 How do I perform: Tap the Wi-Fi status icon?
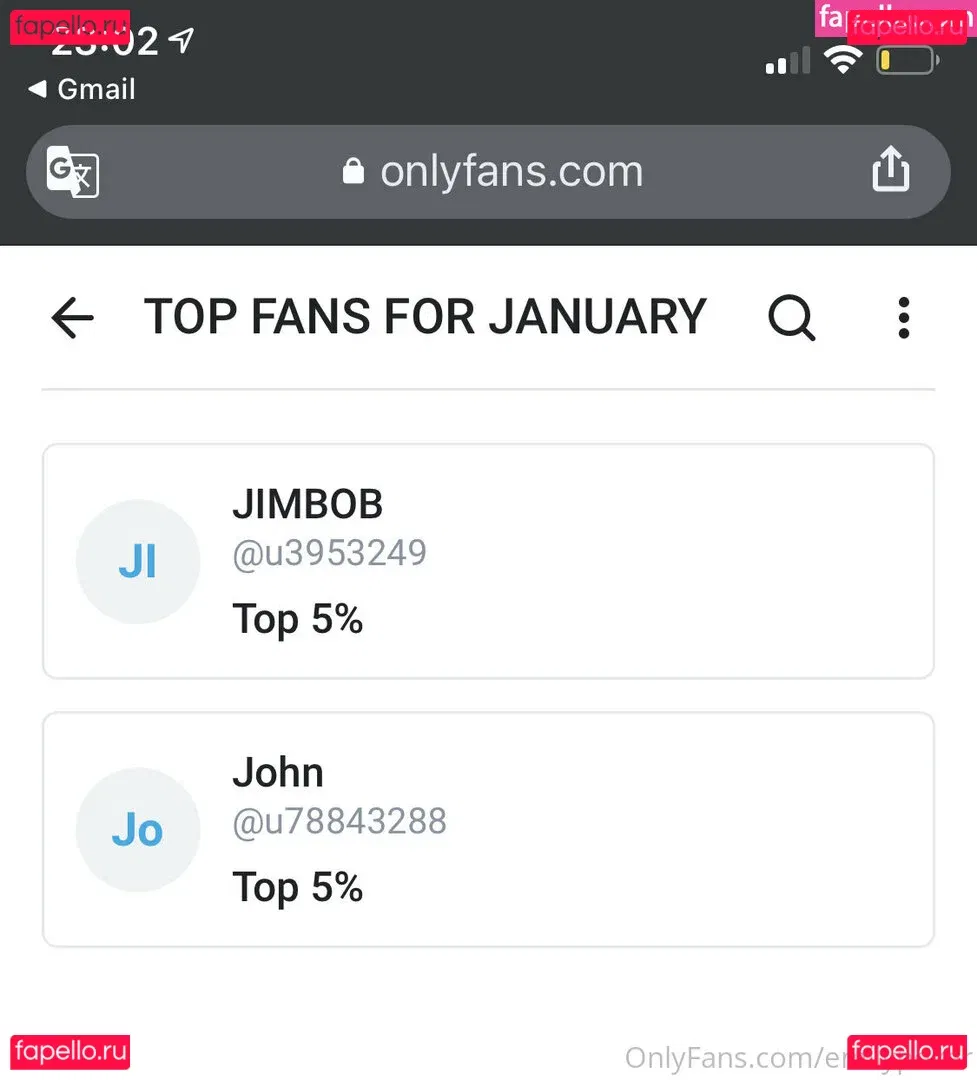pos(843,60)
